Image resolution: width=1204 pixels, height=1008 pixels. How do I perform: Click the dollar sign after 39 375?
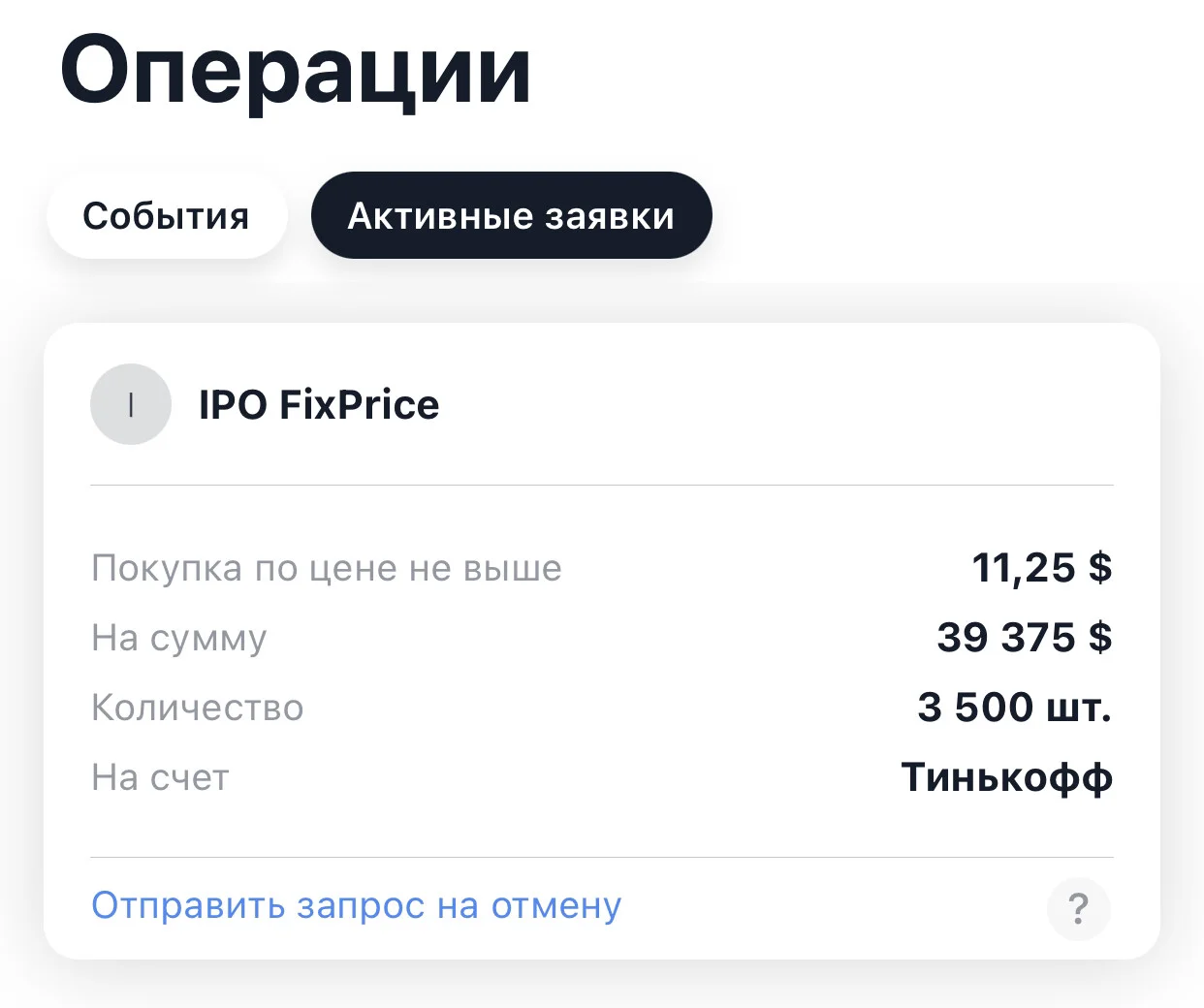[1100, 638]
